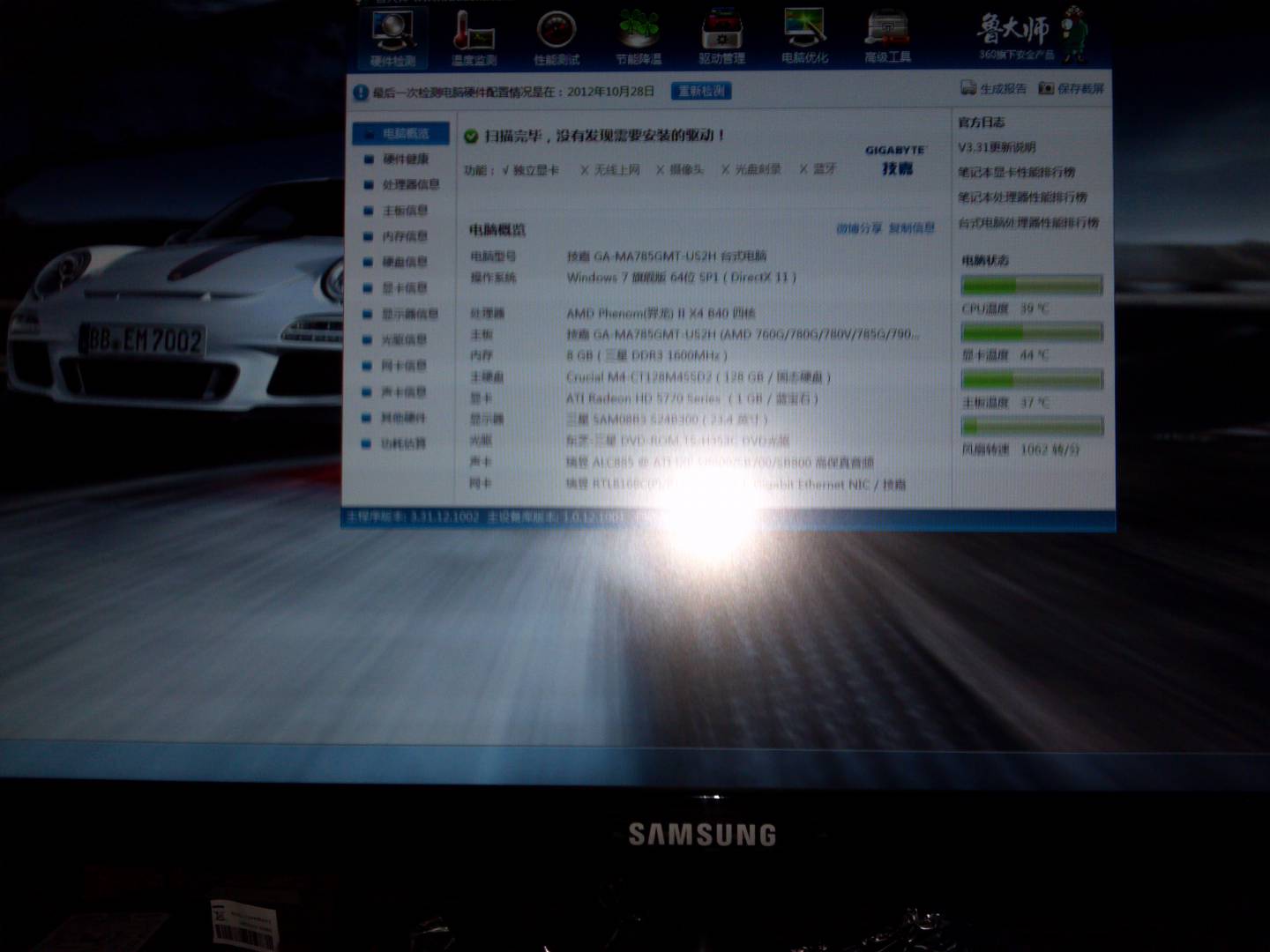Viewport: 1270px width, 952px height.
Task: Click the 摄像头 feature indicator
Action: [x=680, y=169]
